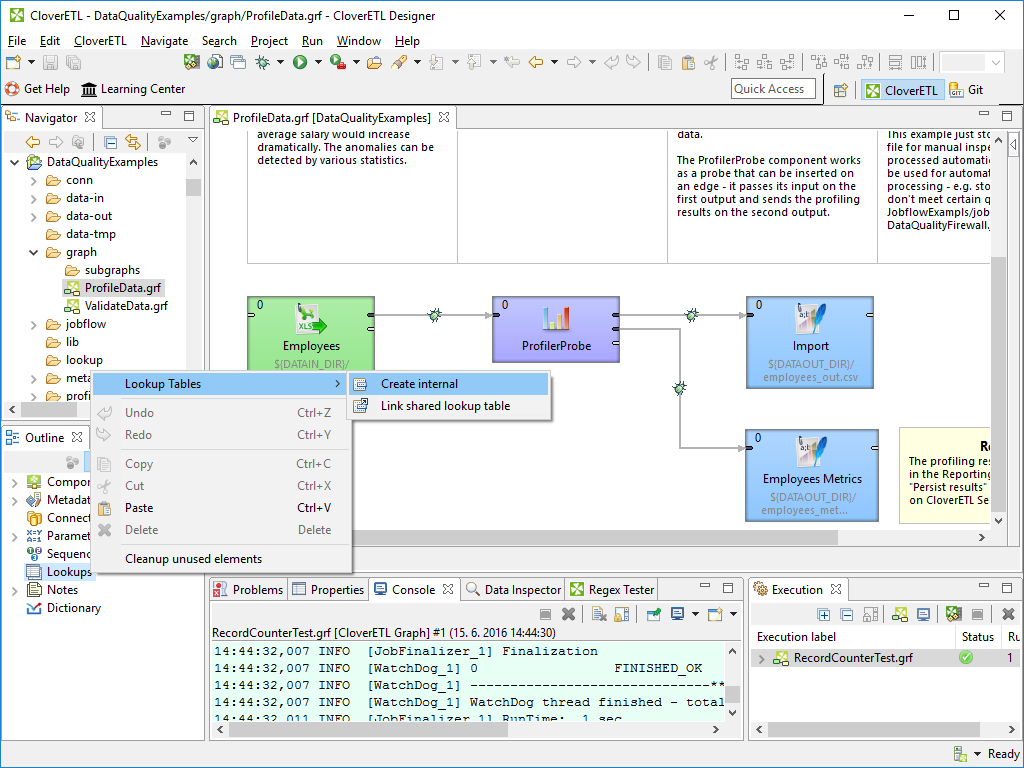The width and height of the screenshot is (1024, 768).
Task: Click Link with Editor in Navigator
Action: [x=132, y=142]
